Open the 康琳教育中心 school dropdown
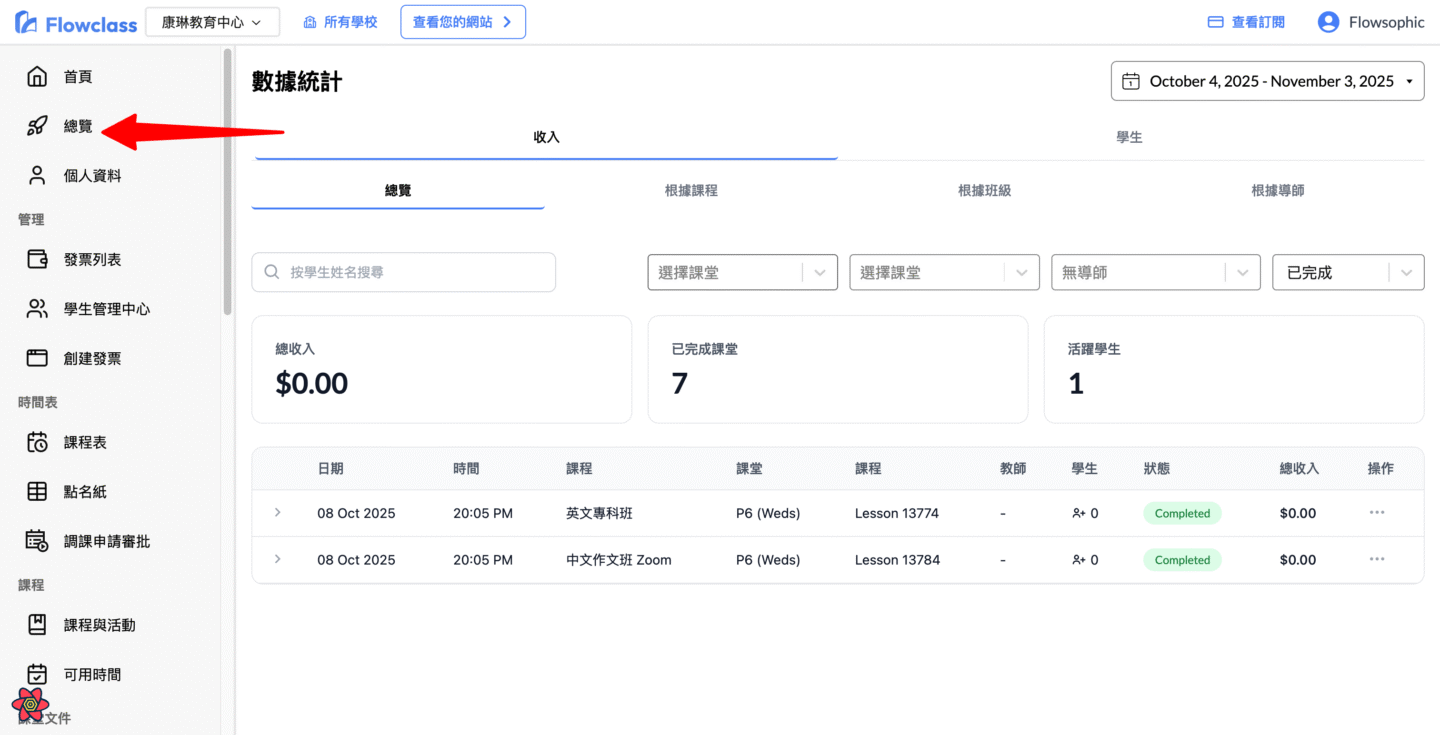The width and height of the screenshot is (1440, 735). [x=212, y=22]
